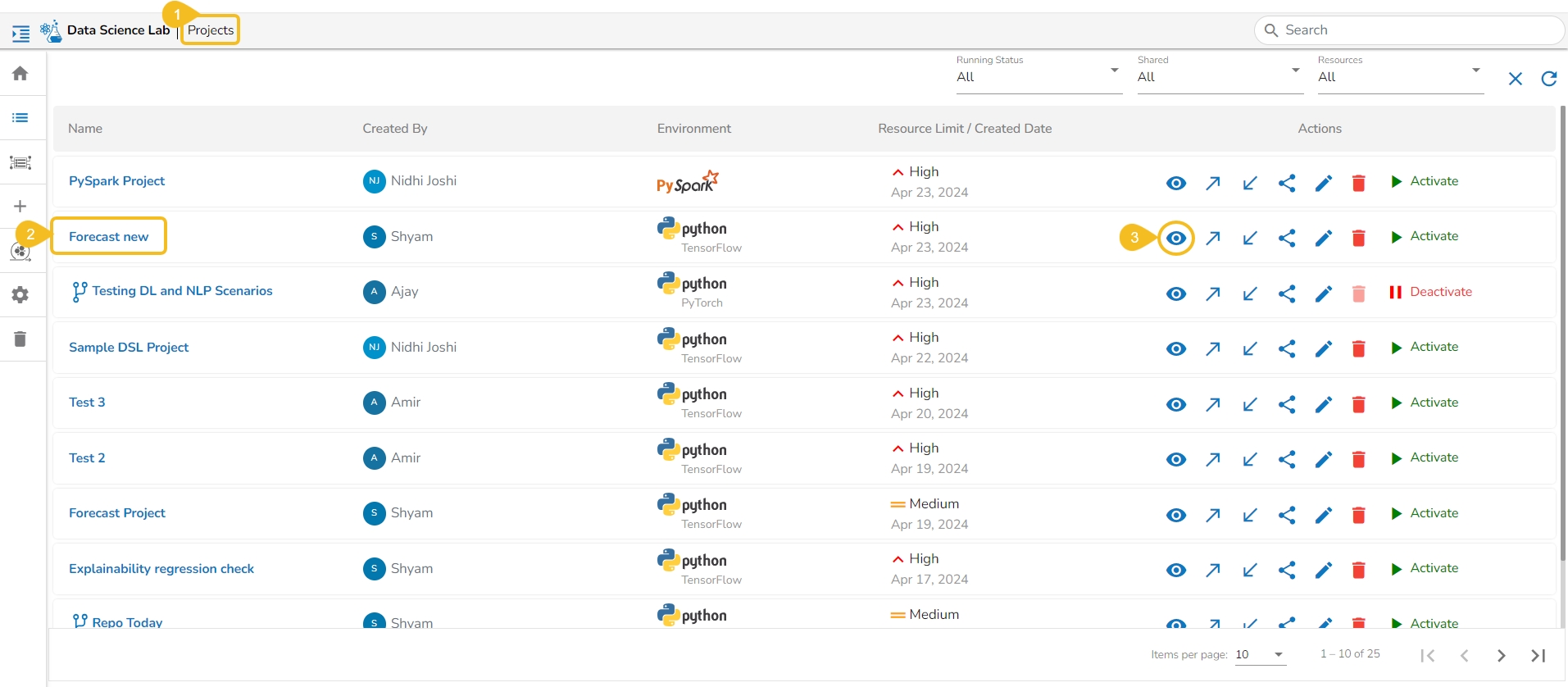Open the list view in the sidebar
The width and height of the screenshot is (1568, 687).
pos(20,118)
